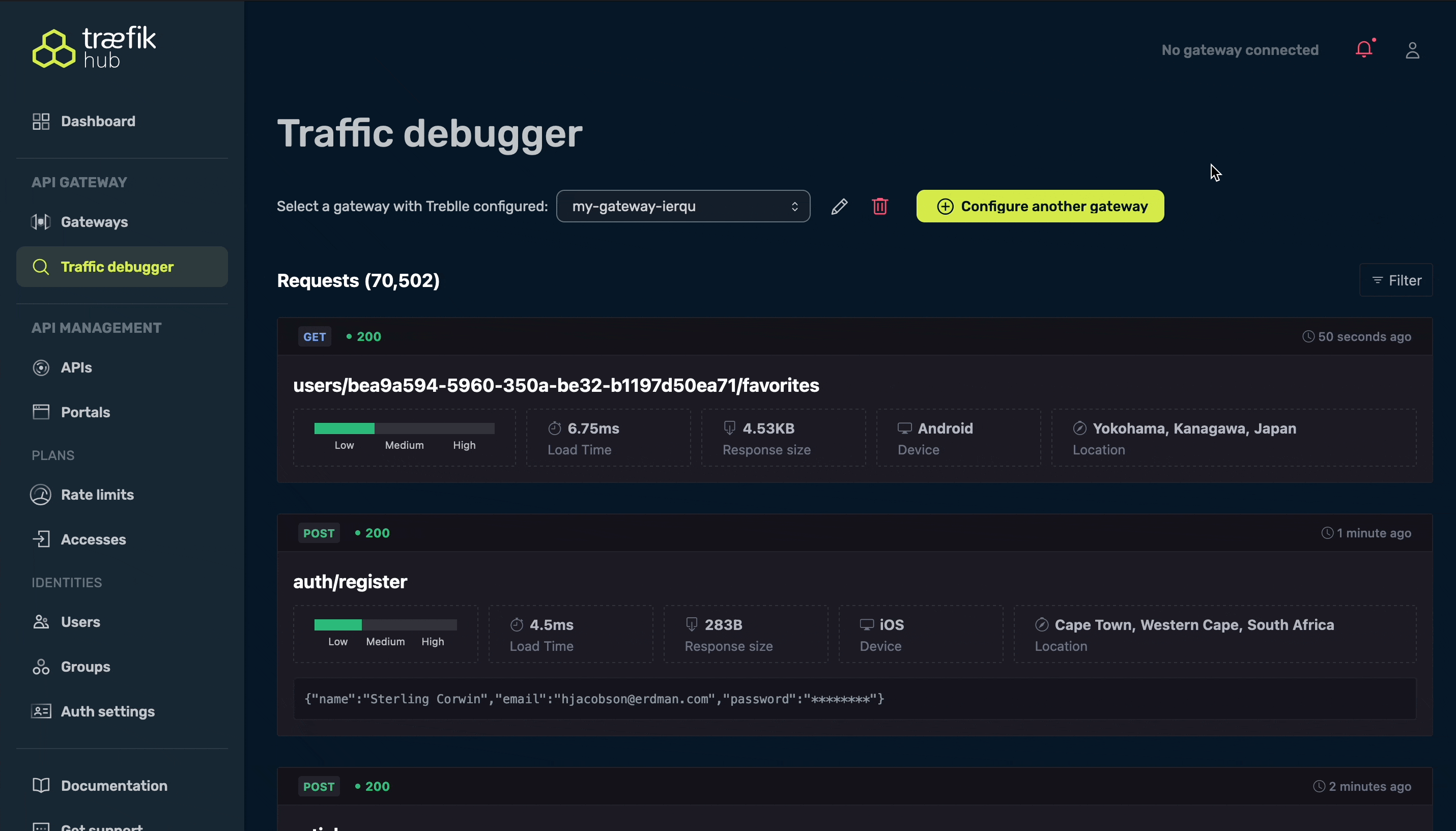This screenshot has height=831, width=1456.
Task: Click the Users menu item
Action: click(80, 621)
